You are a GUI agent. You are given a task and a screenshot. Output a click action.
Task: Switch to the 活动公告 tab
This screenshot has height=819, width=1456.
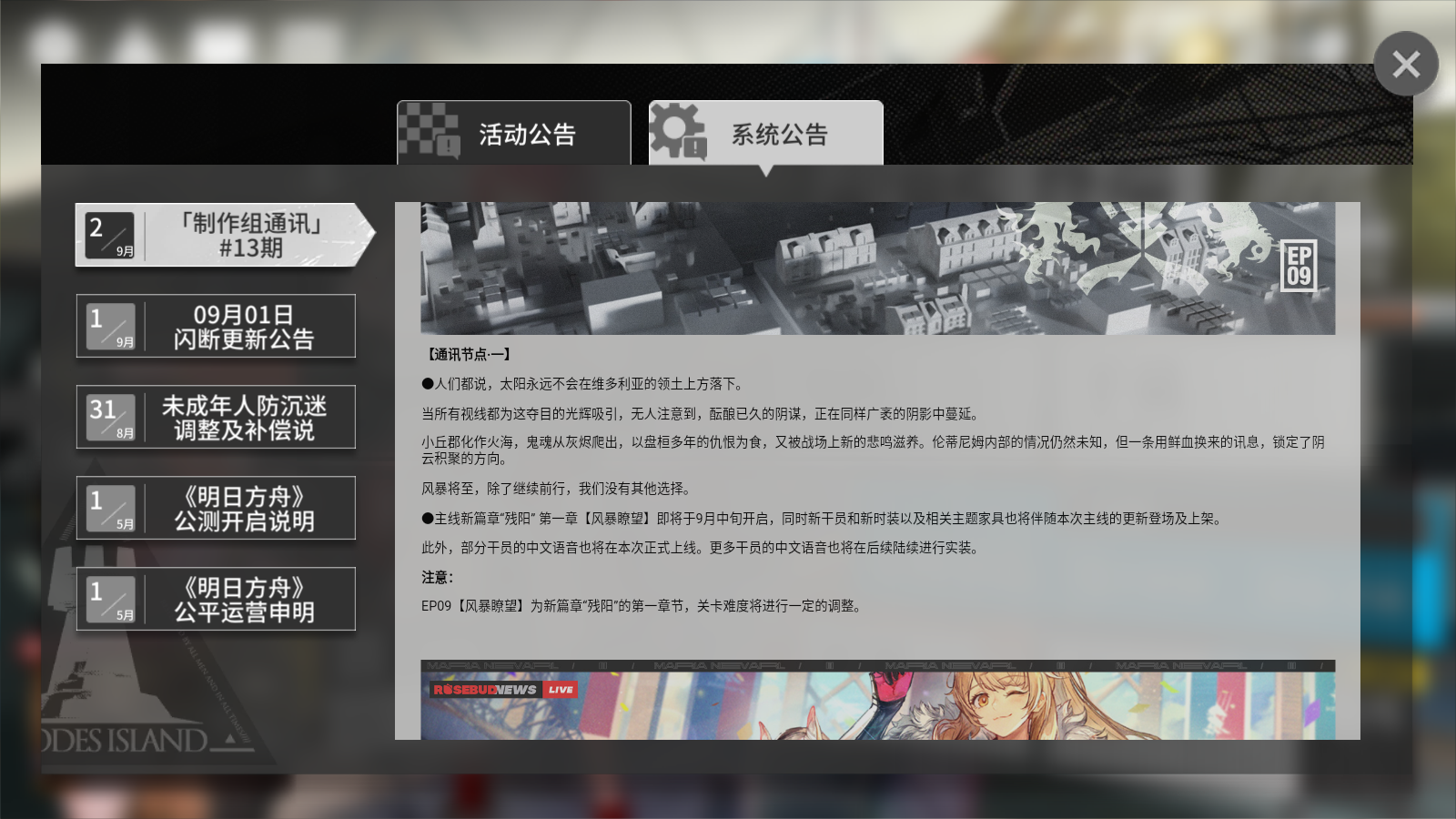pyautogui.click(x=514, y=133)
